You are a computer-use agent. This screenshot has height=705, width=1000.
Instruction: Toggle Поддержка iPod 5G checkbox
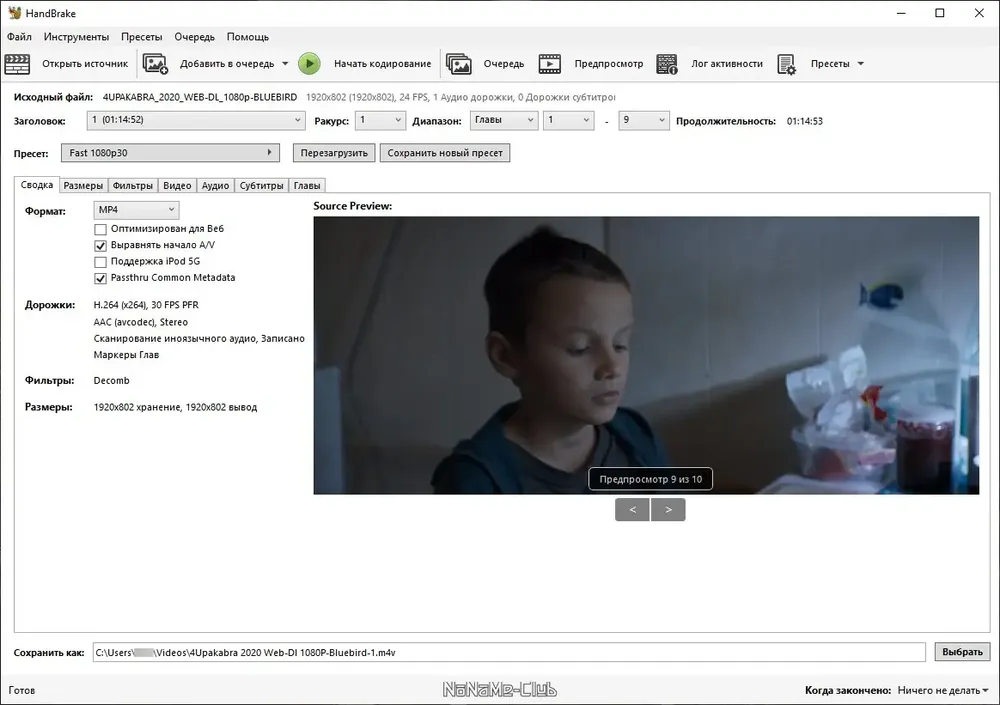[x=100, y=262]
